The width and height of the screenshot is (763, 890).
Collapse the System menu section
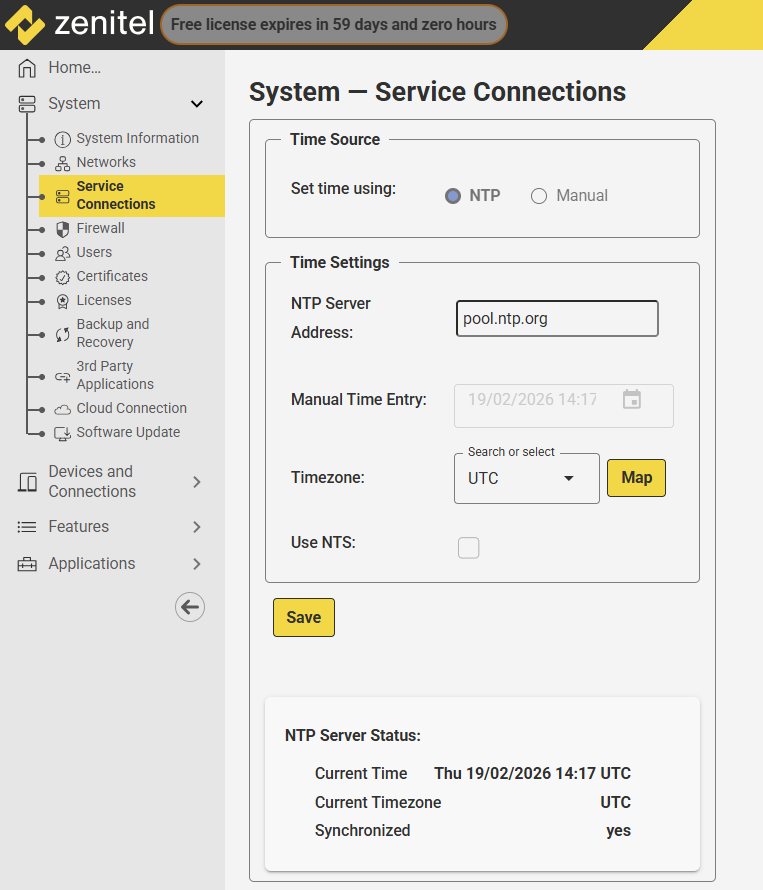pyautogui.click(x=197, y=104)
